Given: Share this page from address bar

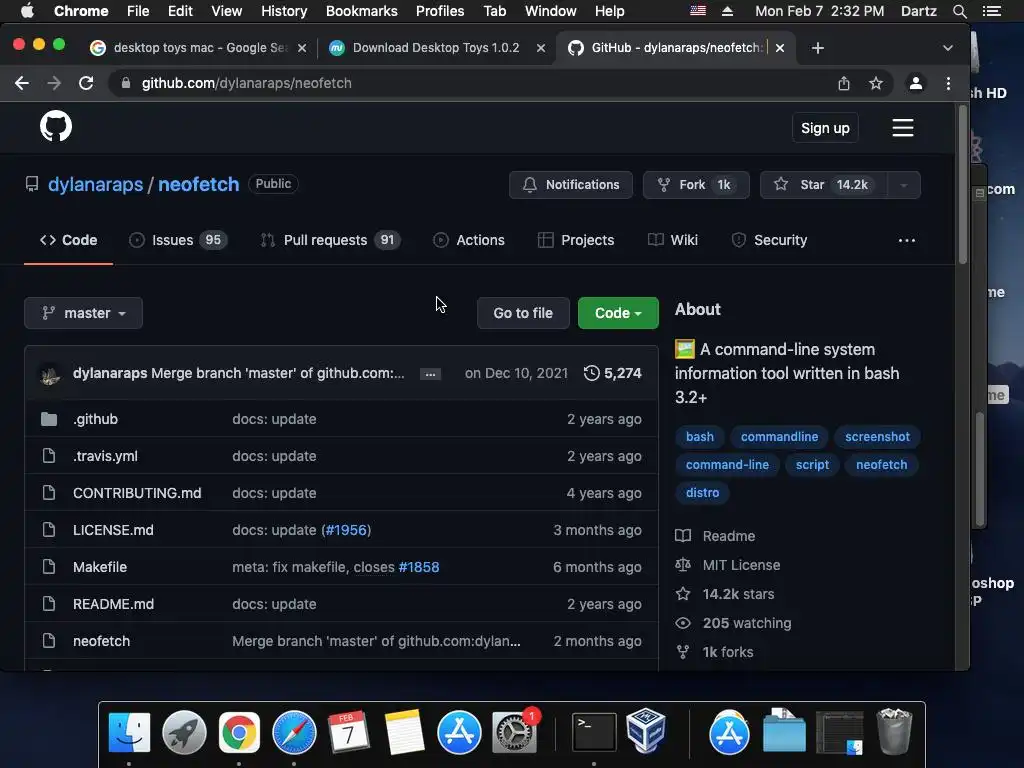Looking at the screenshot, I should [x=844, y=83].
